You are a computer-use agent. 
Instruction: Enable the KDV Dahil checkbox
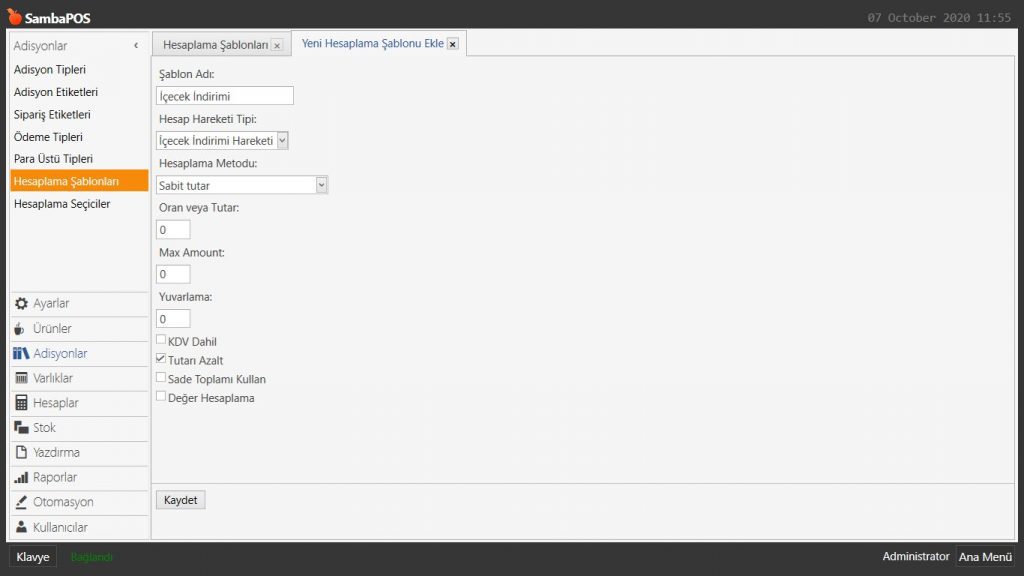(x=161, y=341)
